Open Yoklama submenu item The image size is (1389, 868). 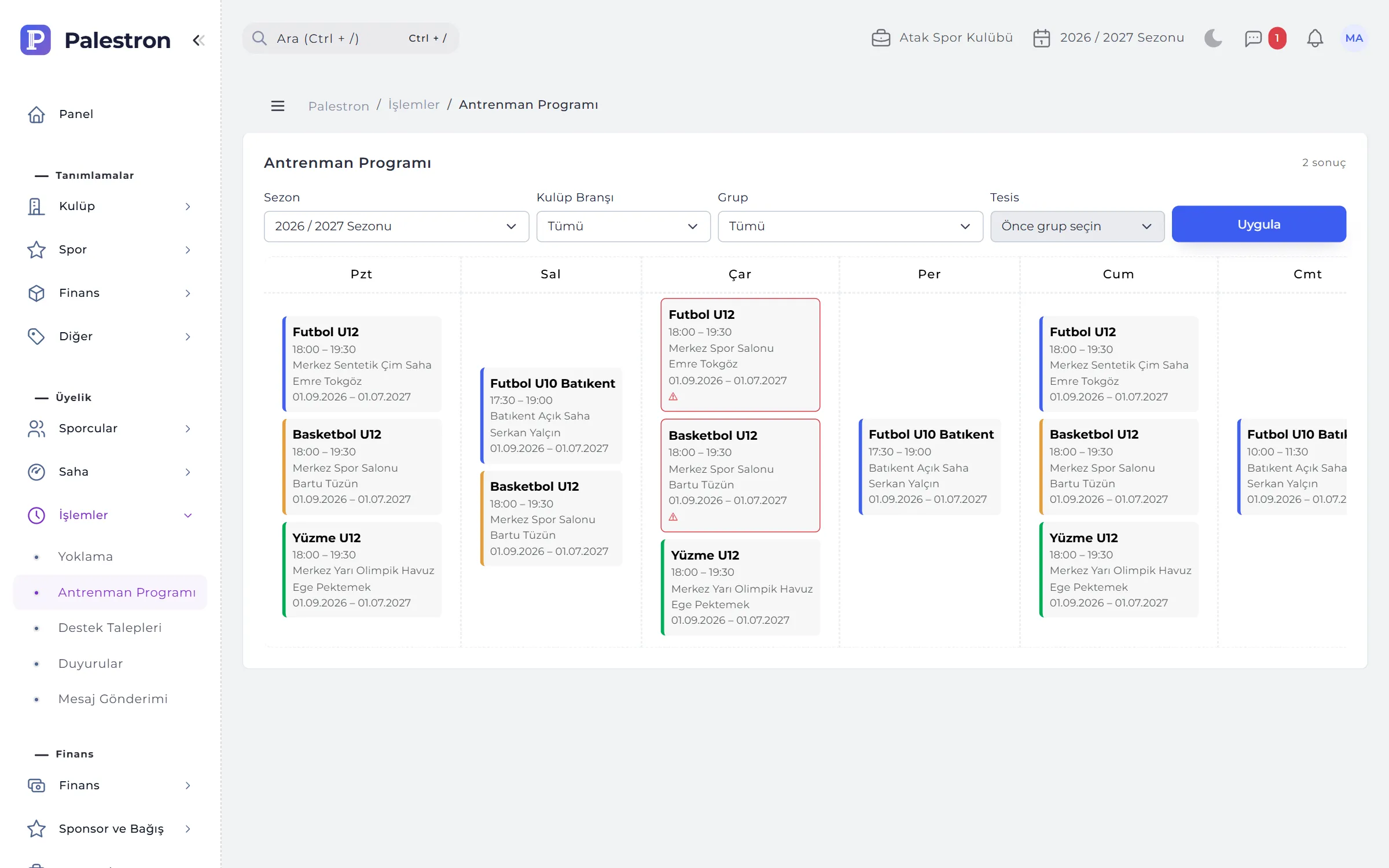[110, 557]
